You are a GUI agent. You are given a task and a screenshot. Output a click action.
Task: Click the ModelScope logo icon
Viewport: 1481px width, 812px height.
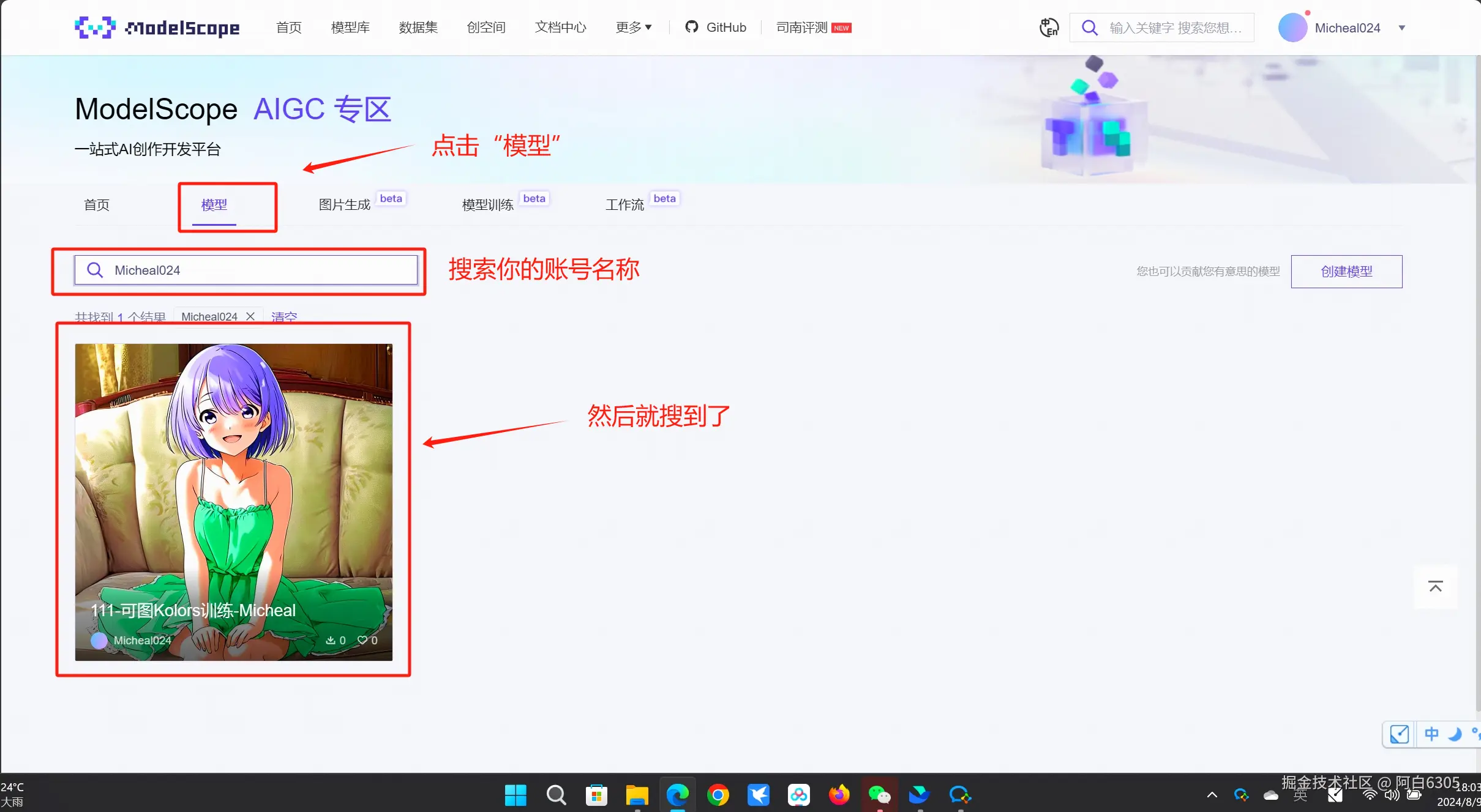95,28
